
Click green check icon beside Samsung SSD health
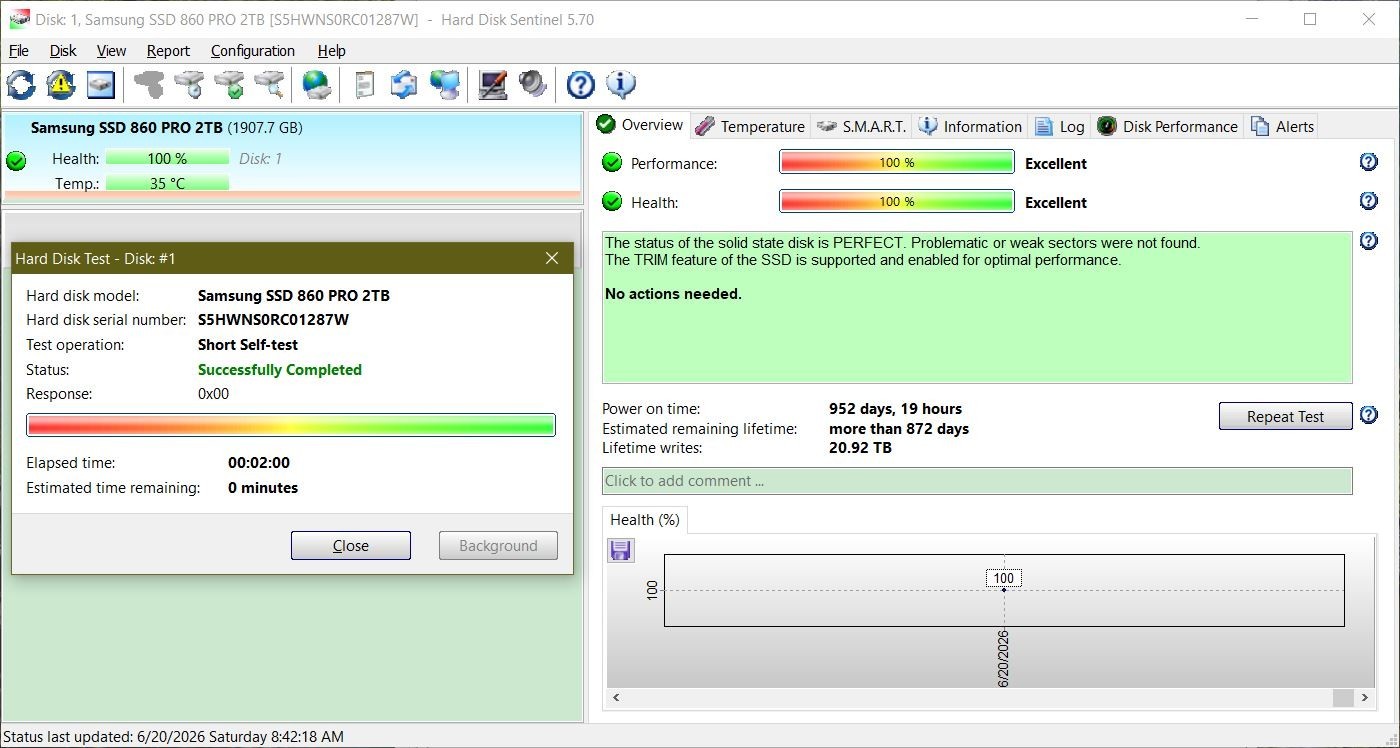(x=16, y=160)
